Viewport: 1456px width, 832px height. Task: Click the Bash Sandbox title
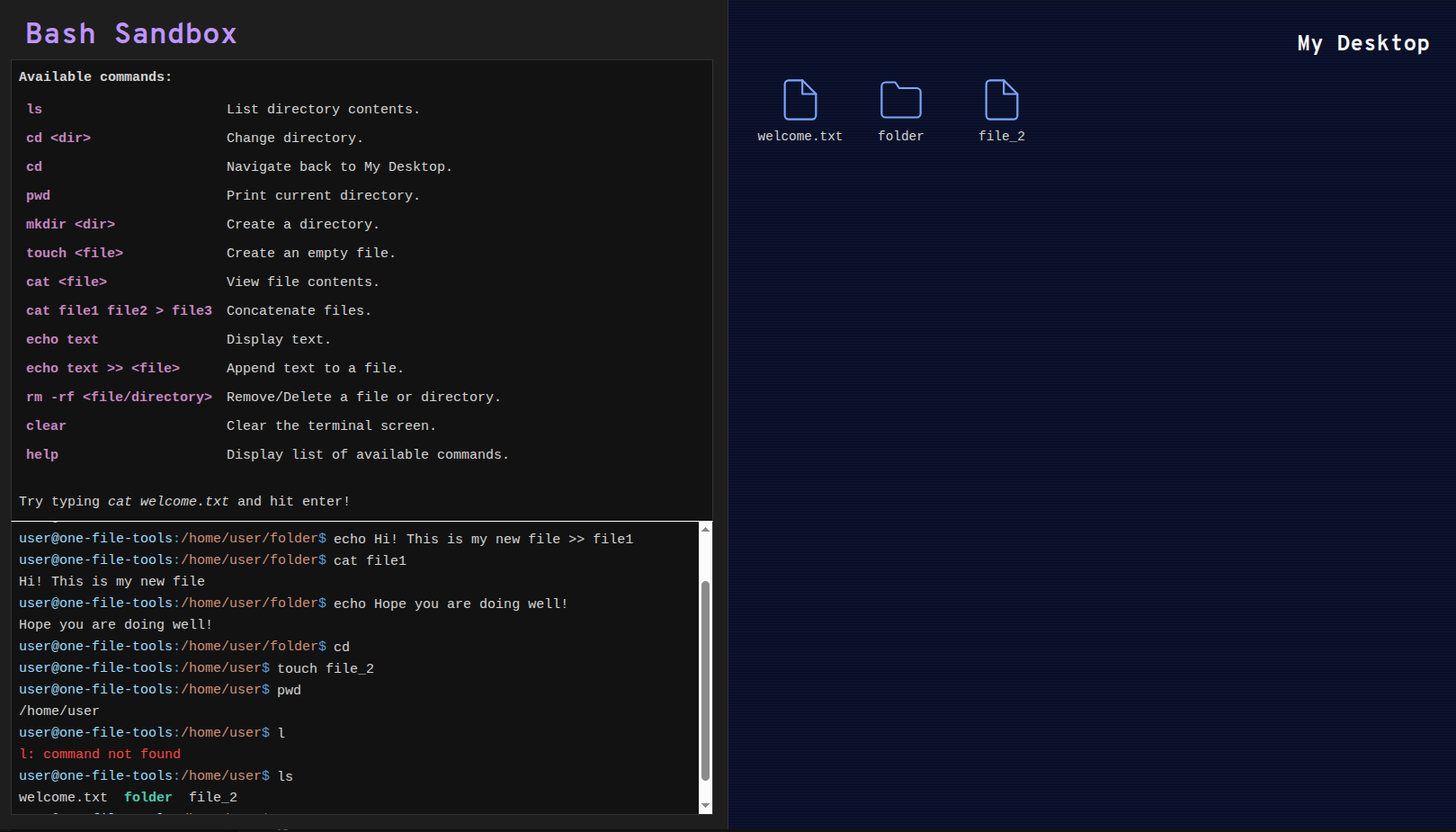pyautogui.click(x=131, y=33)
